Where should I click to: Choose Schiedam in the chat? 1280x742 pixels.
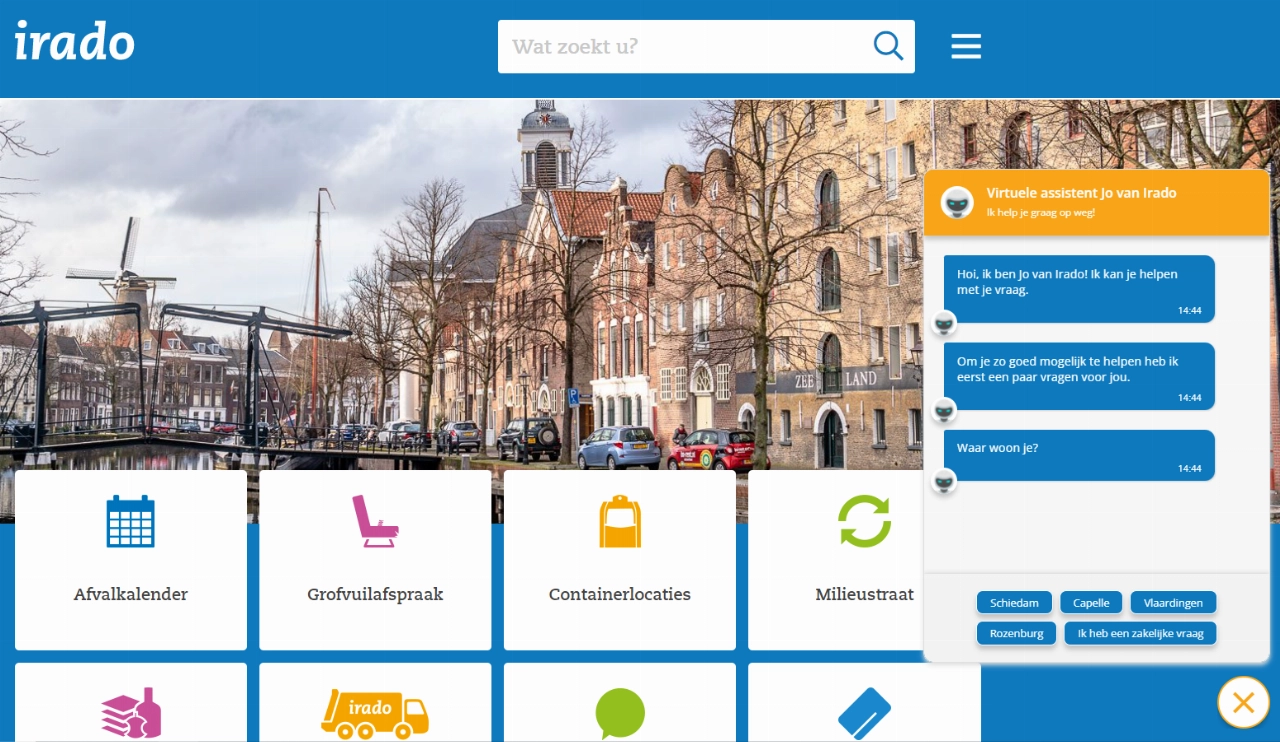tap(1014, 603)
